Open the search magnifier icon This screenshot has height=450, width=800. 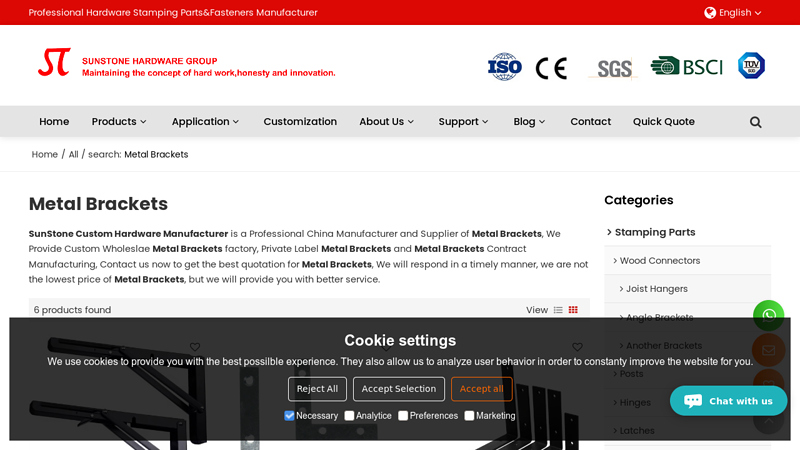tap(756, 122)
